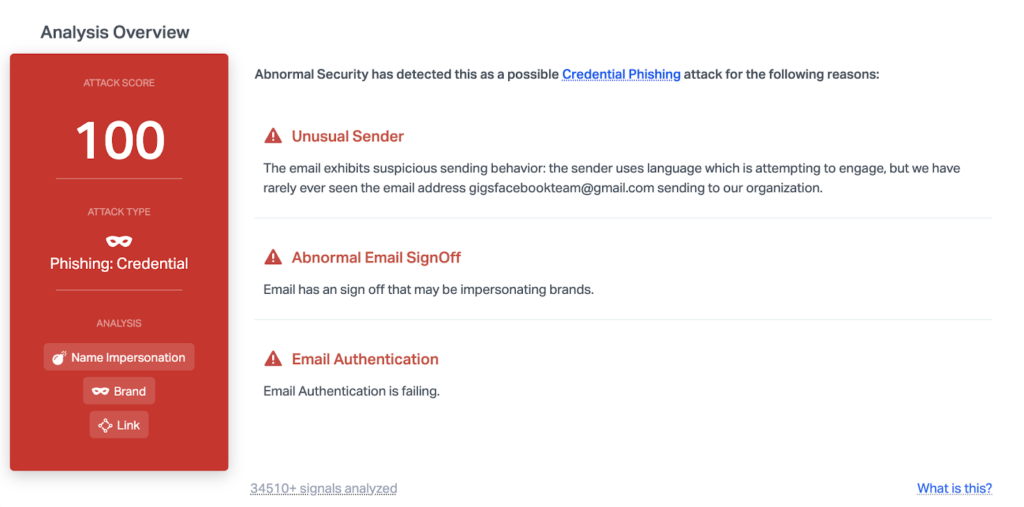
Task: Click the Unusual Sender warning triangle icon
Action: click(273, 136)
